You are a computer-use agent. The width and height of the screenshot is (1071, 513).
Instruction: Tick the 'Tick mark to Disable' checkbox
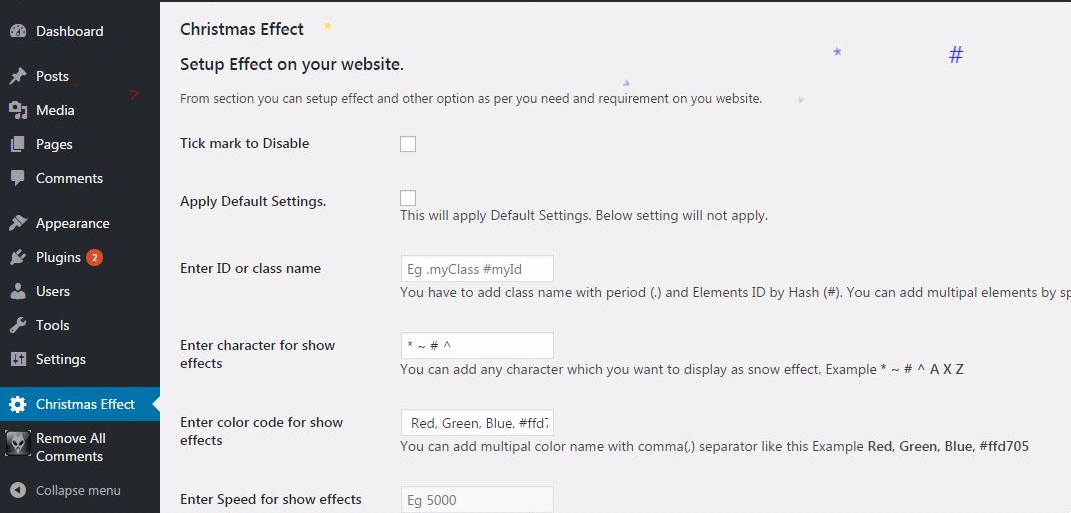(408, 144)
